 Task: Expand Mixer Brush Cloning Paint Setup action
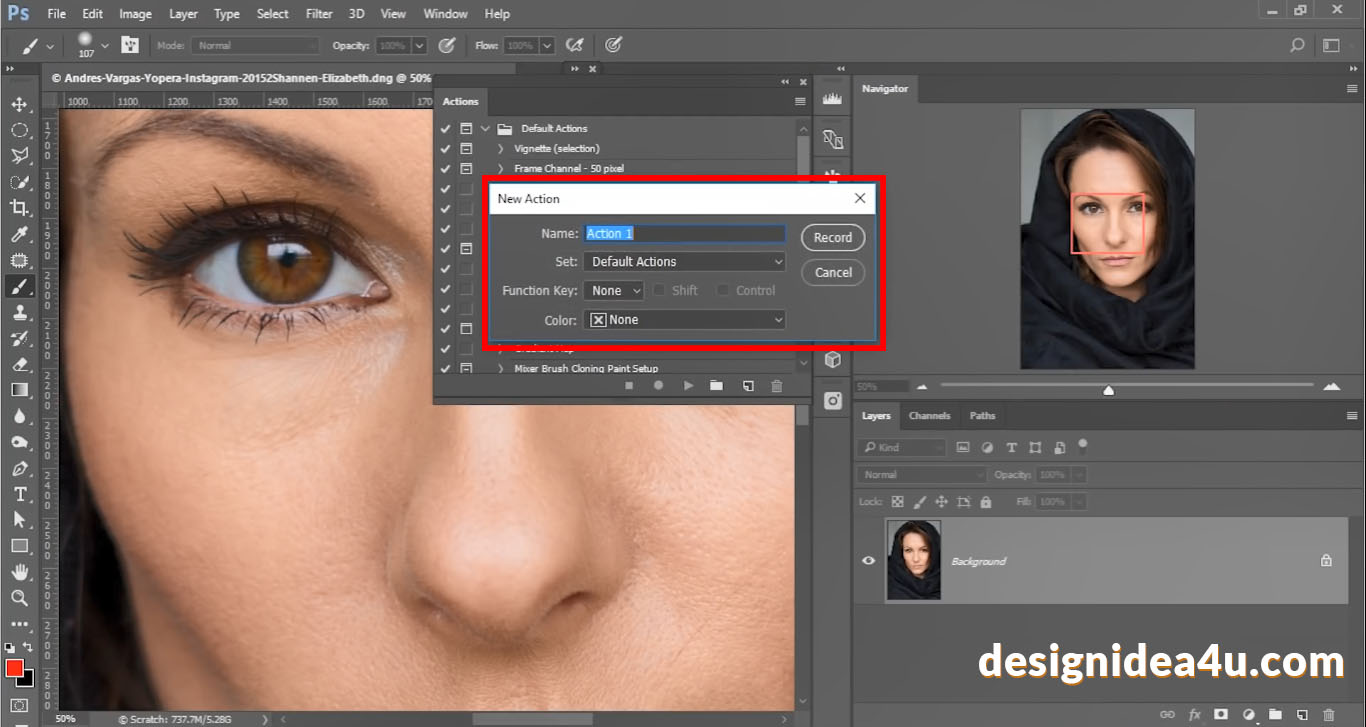tap(500, 368)
